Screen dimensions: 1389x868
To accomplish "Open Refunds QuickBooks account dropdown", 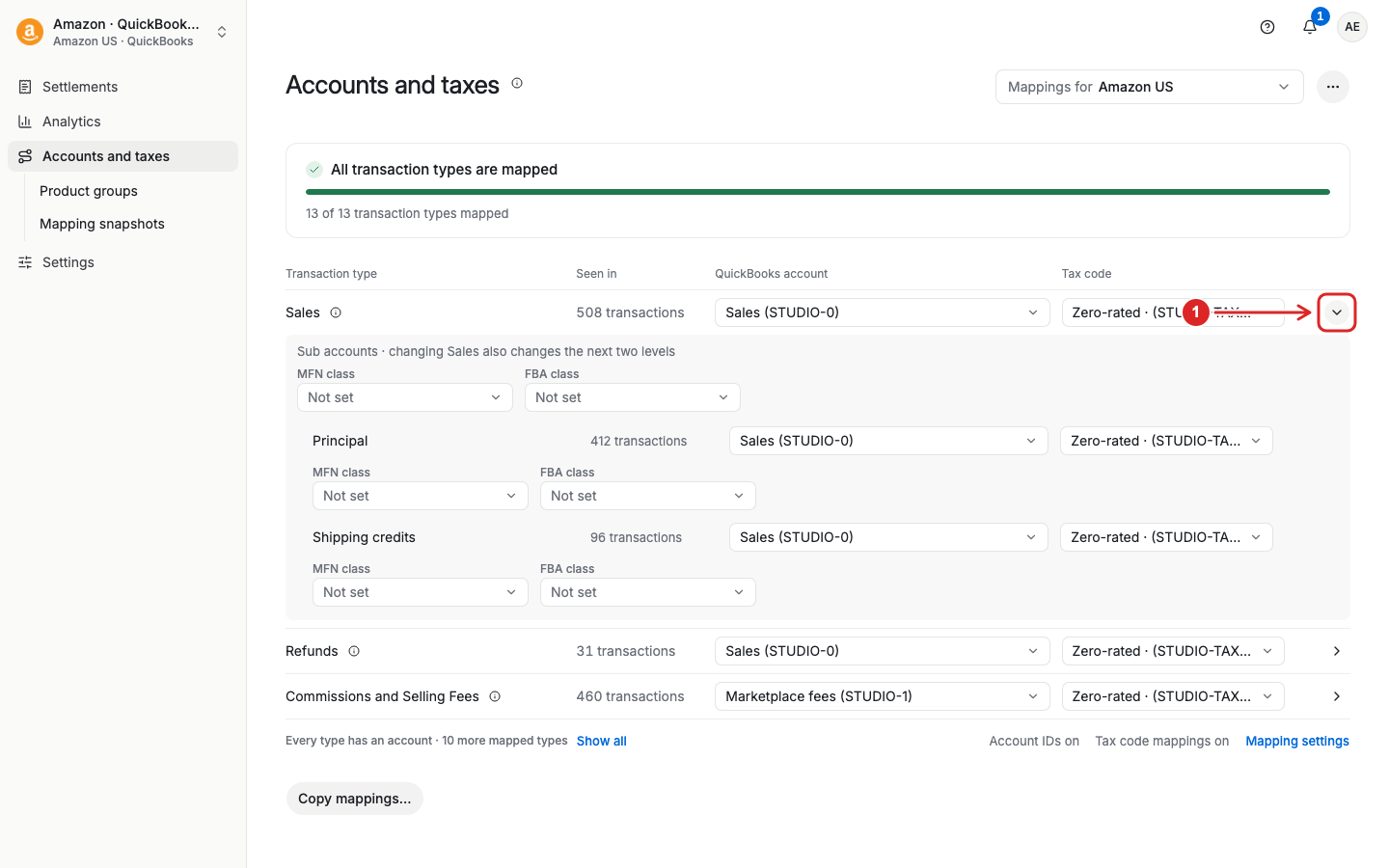I will pos(883,651).
